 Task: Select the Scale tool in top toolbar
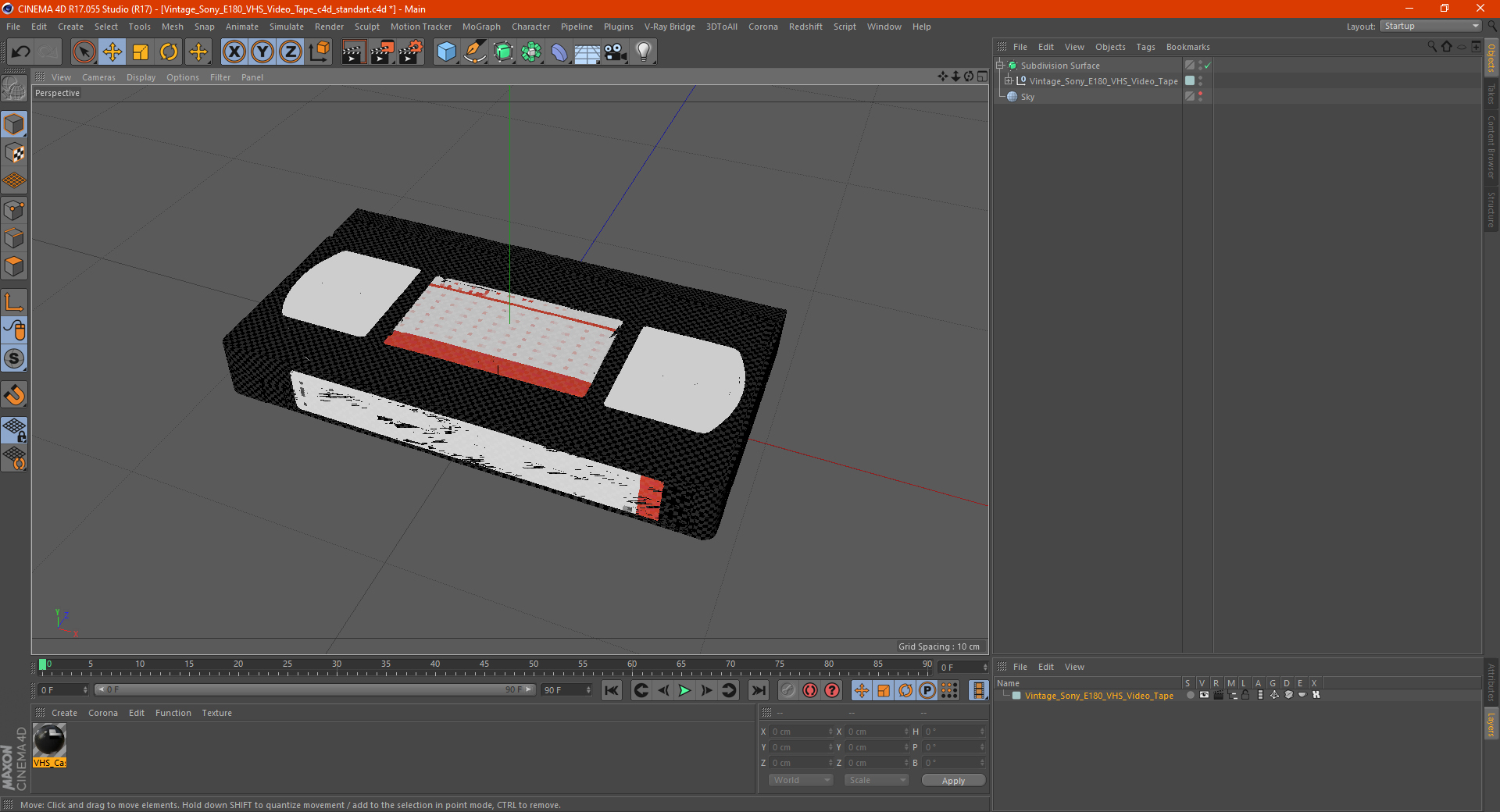141,52
